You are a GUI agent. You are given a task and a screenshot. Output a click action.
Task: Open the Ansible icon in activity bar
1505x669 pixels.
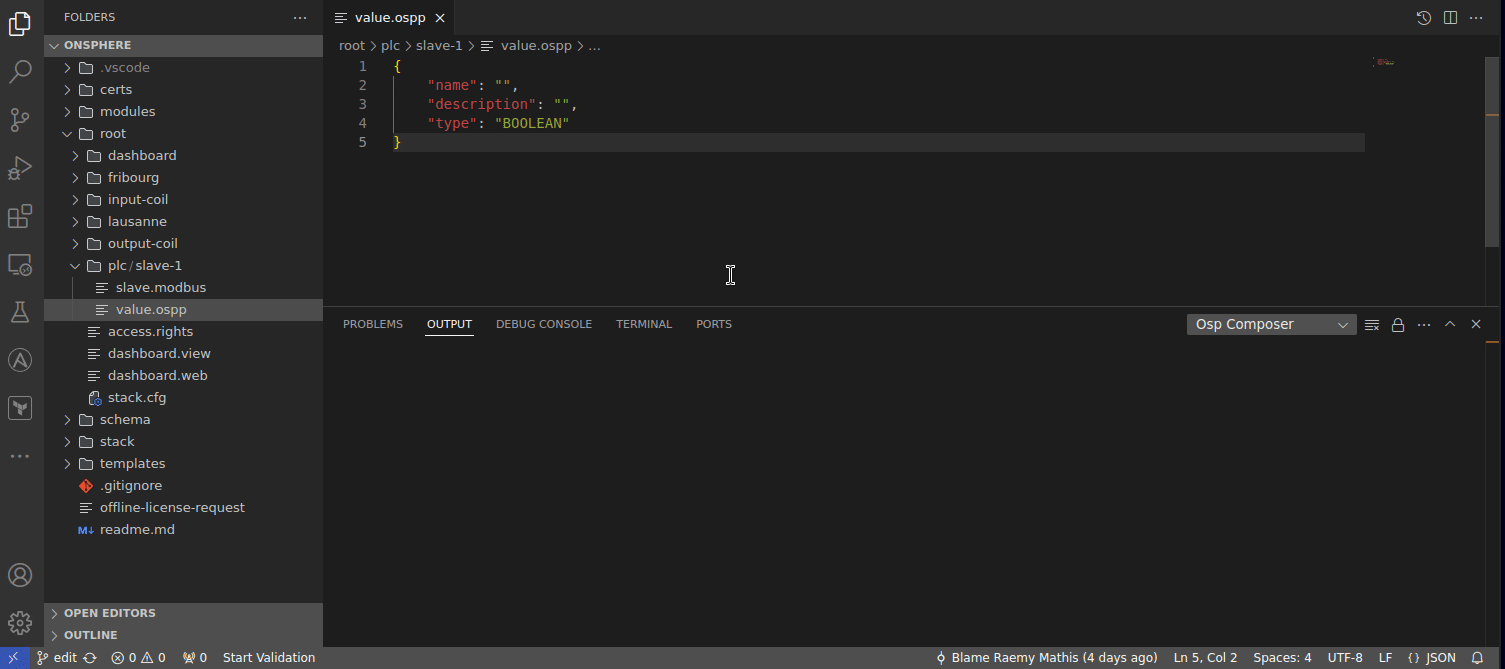pyautogui.click(x=20, y=360)
